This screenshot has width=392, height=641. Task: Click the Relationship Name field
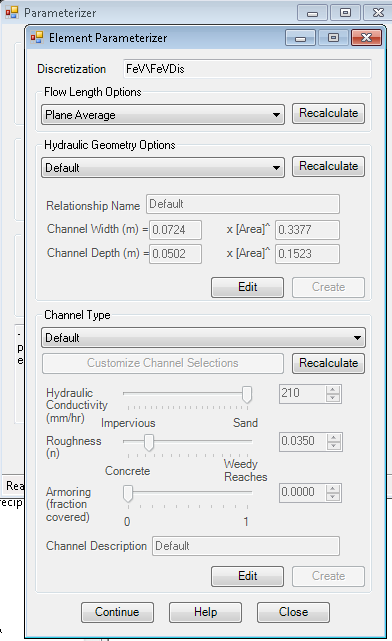[243, 204]
